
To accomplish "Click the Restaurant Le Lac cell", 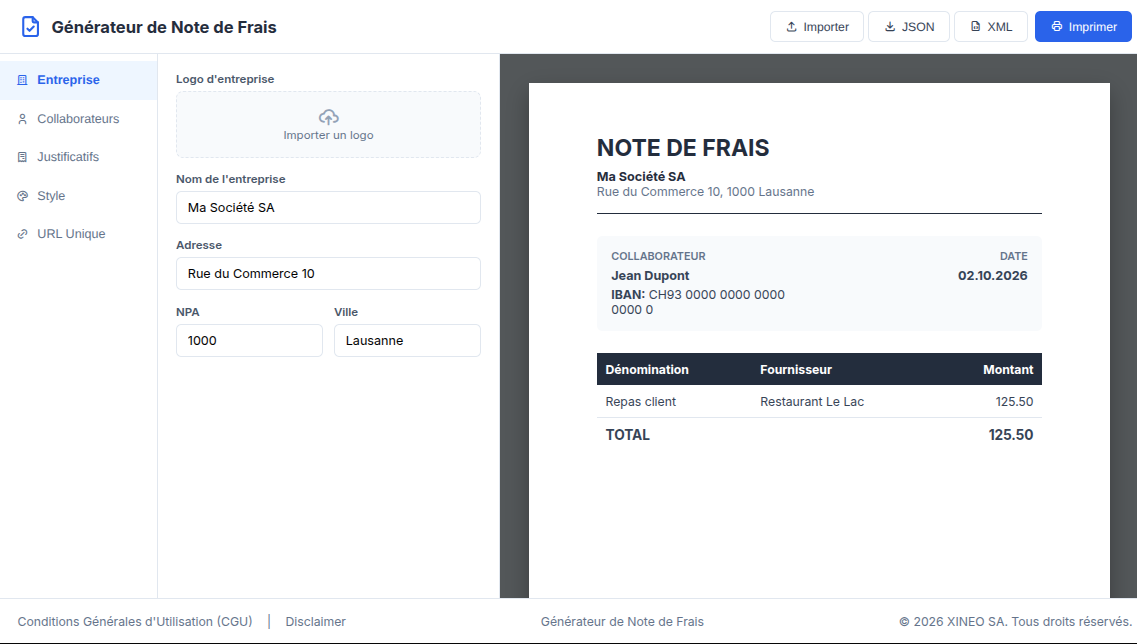I will click(812, 402).
